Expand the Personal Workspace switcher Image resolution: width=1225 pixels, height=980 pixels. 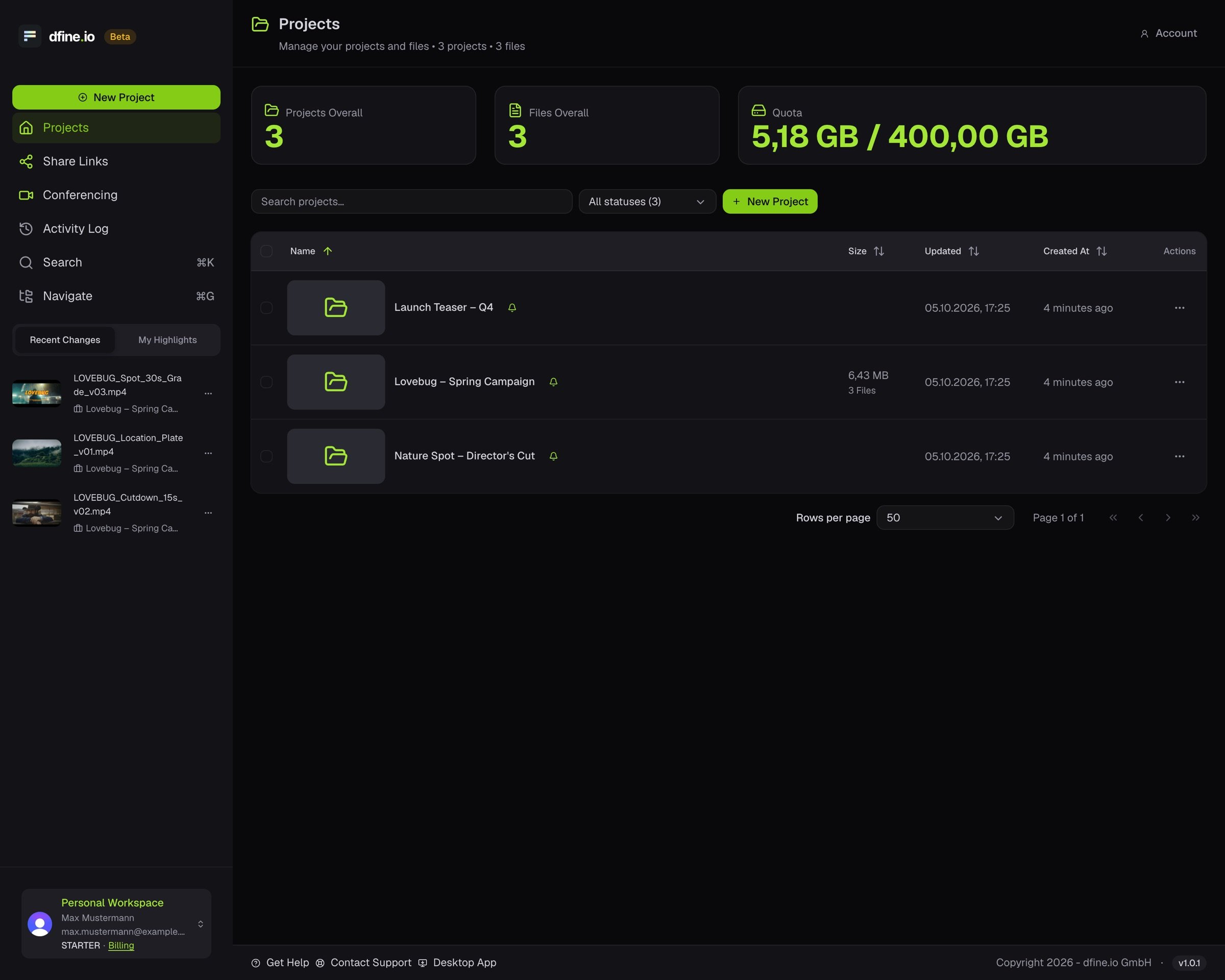(116, 924)
